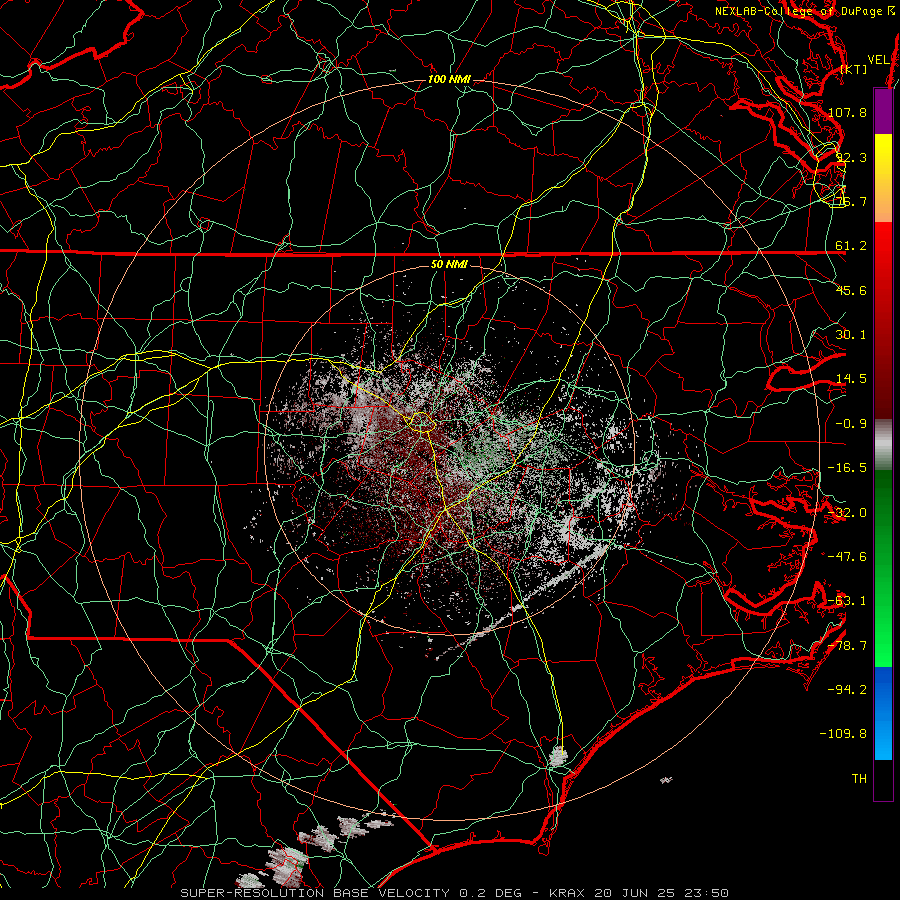Viewport: 900px width, 900px height.
Task: Click the blue segment of the color bar
Action: (883, 713)
